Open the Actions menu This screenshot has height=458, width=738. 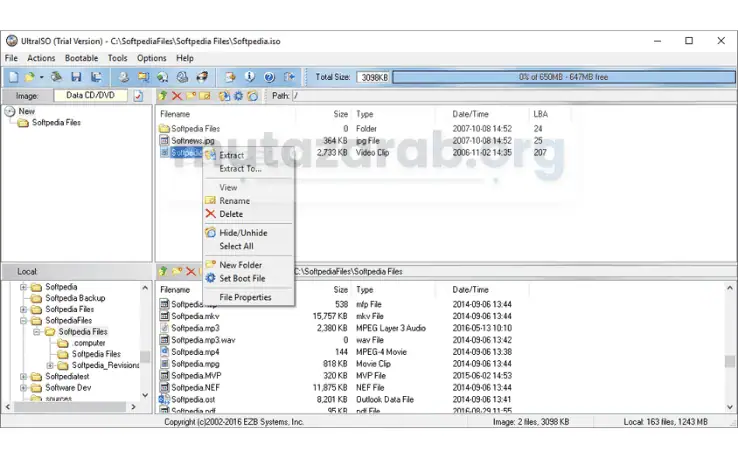point(41,58)
